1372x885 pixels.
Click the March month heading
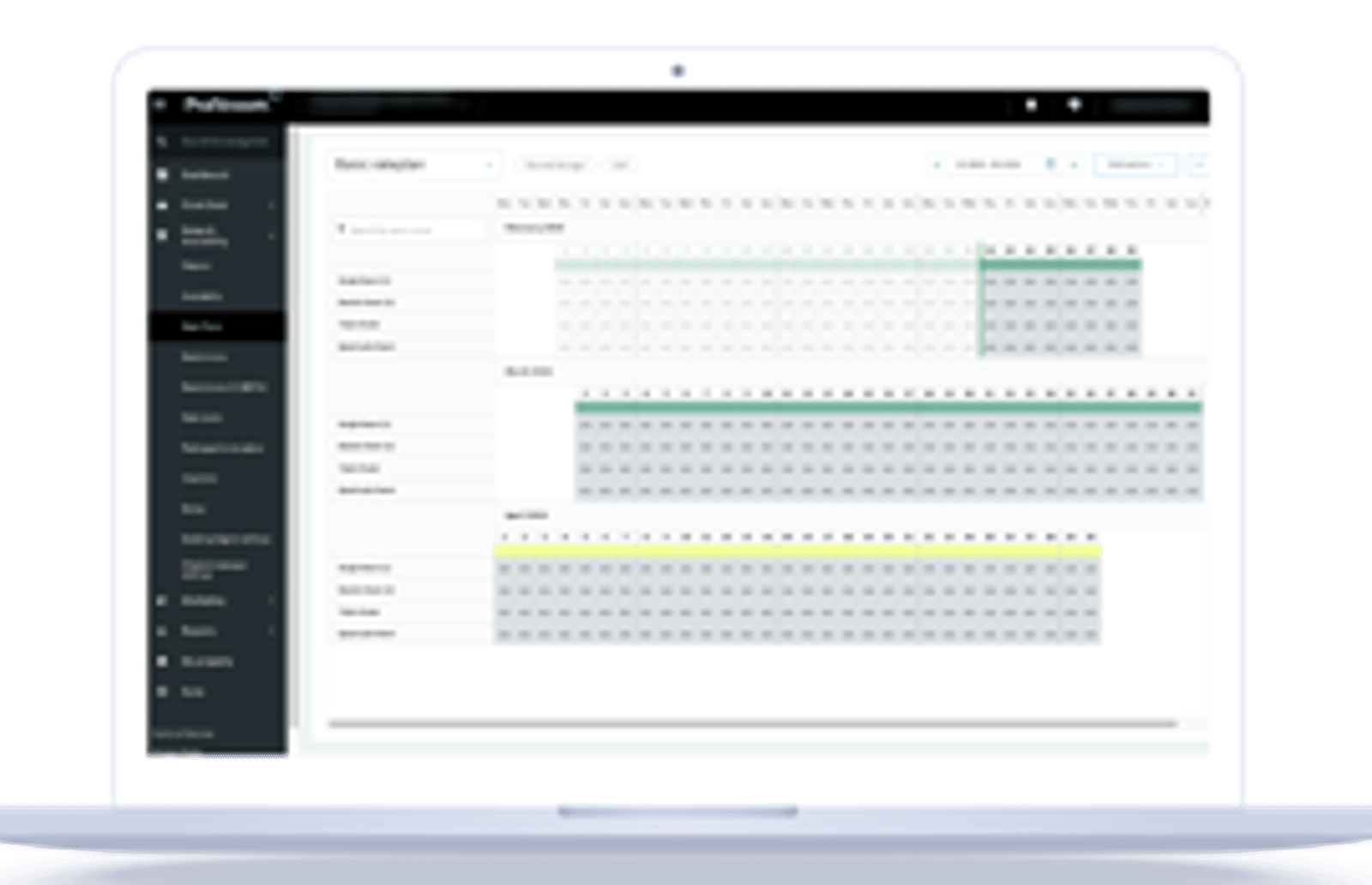click(x=528, y=371)
